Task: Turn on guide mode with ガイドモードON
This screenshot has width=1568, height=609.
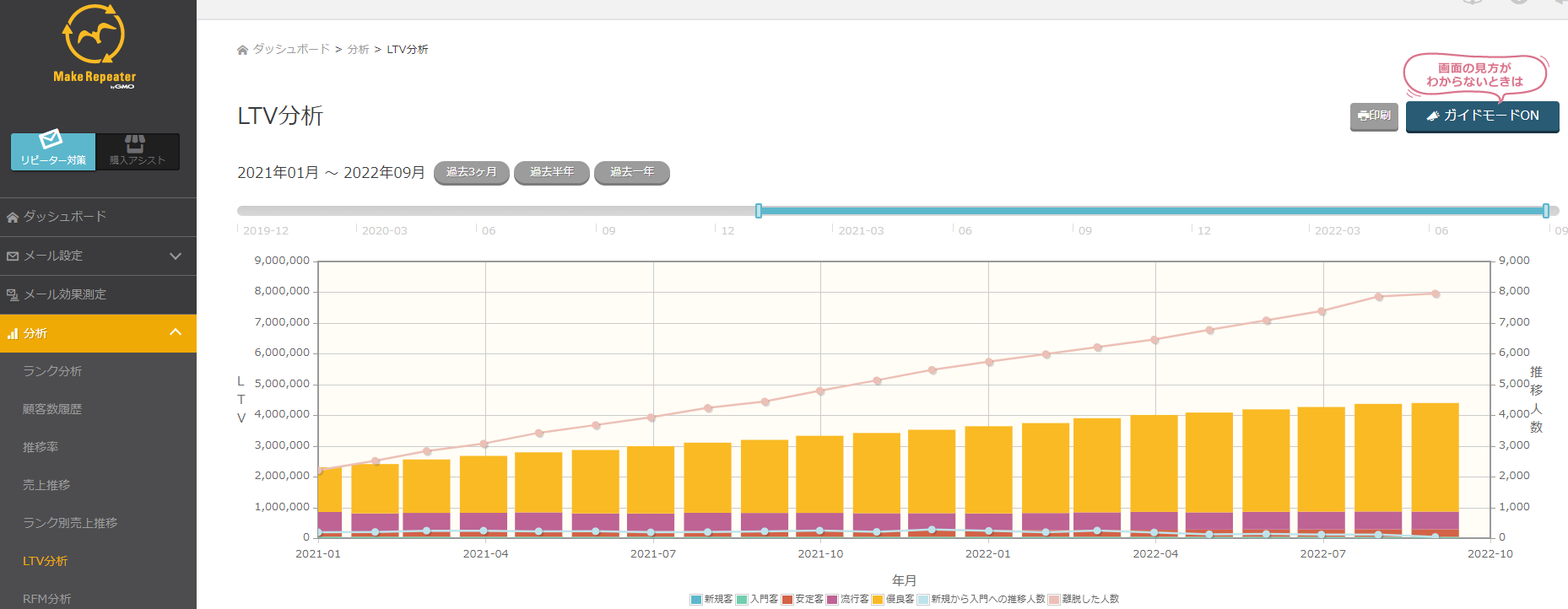Action: pos(1482,116)
